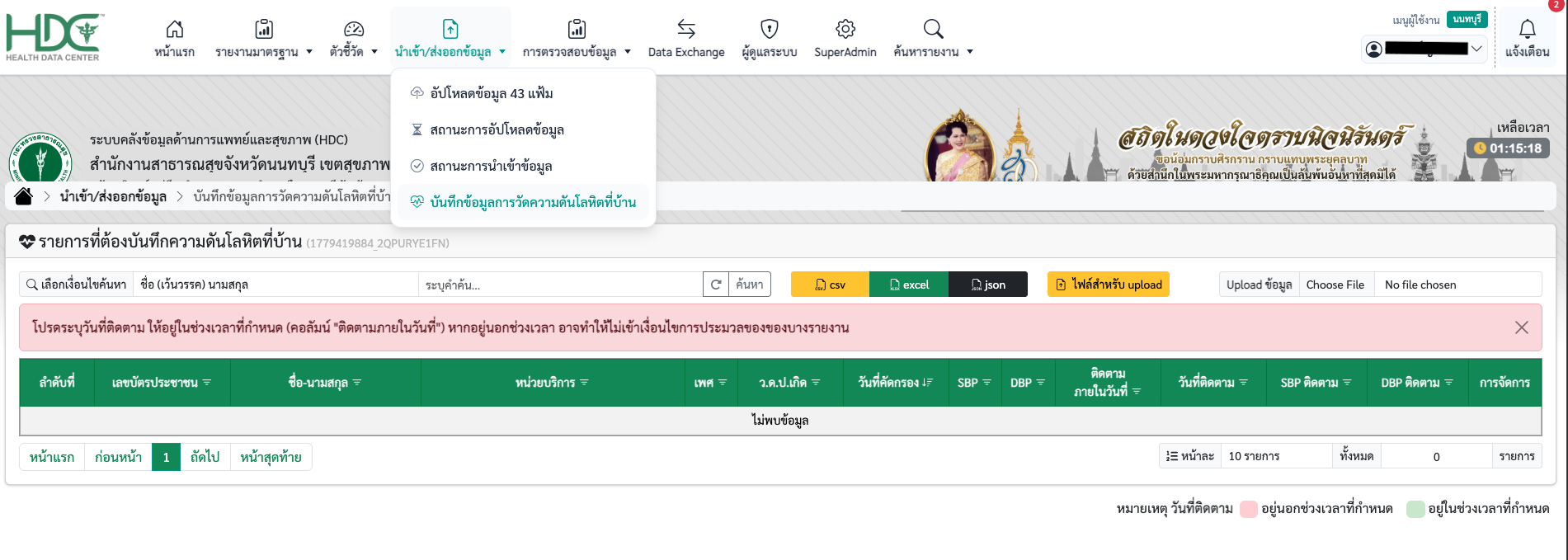
Task: Click the HDC Health Data Center logo
Action: (x=54, y=38)
